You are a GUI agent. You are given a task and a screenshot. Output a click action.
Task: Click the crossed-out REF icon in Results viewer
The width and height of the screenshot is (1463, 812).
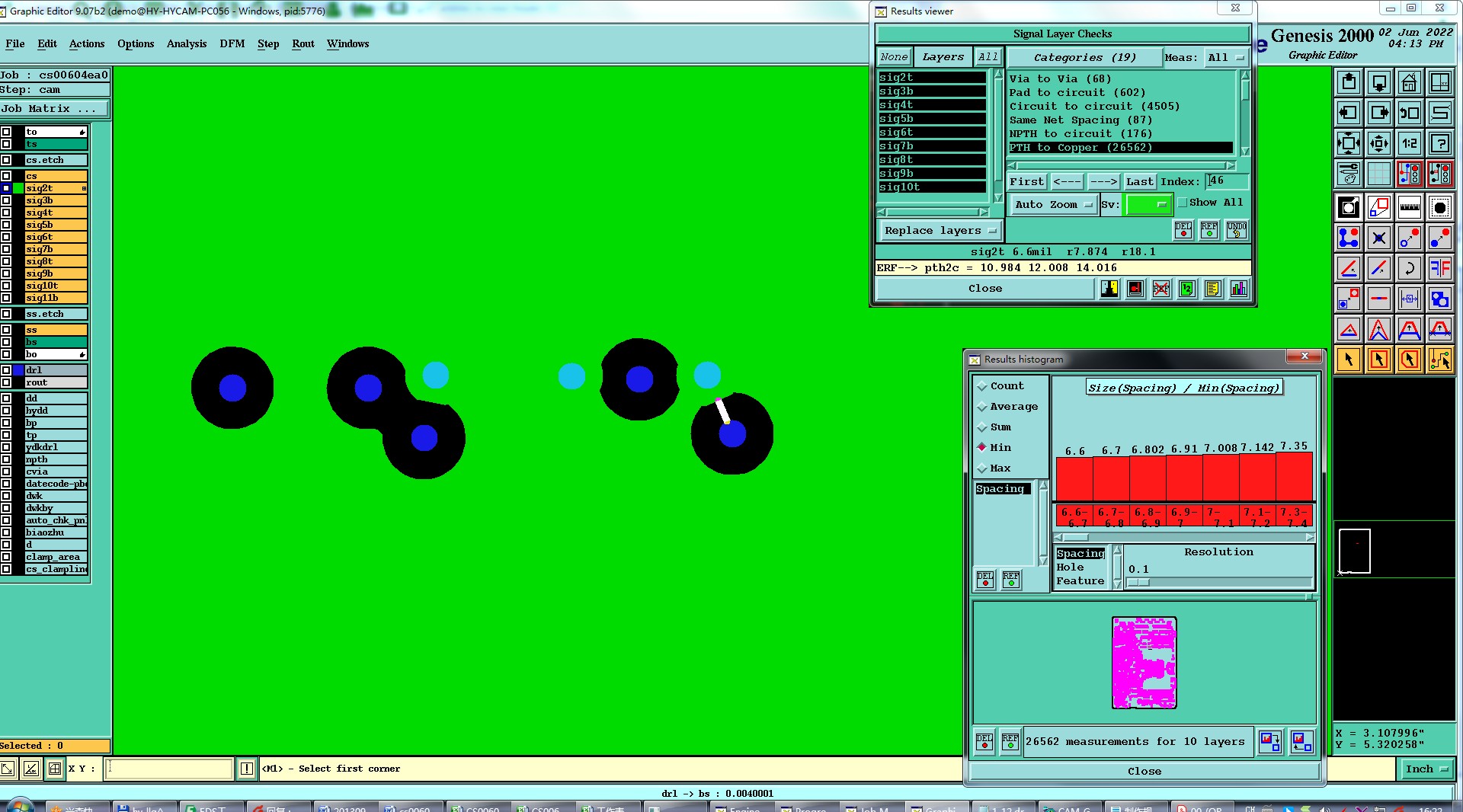click(1161, 289)
